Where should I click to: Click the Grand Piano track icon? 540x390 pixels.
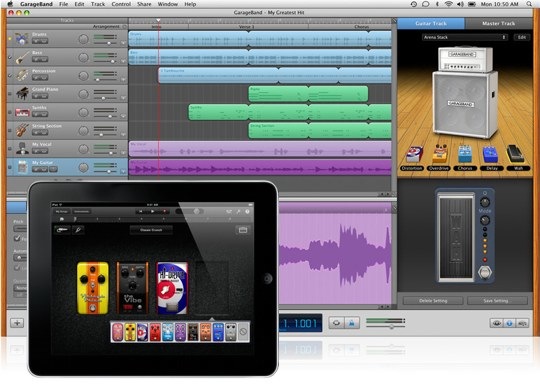point(22,94)
